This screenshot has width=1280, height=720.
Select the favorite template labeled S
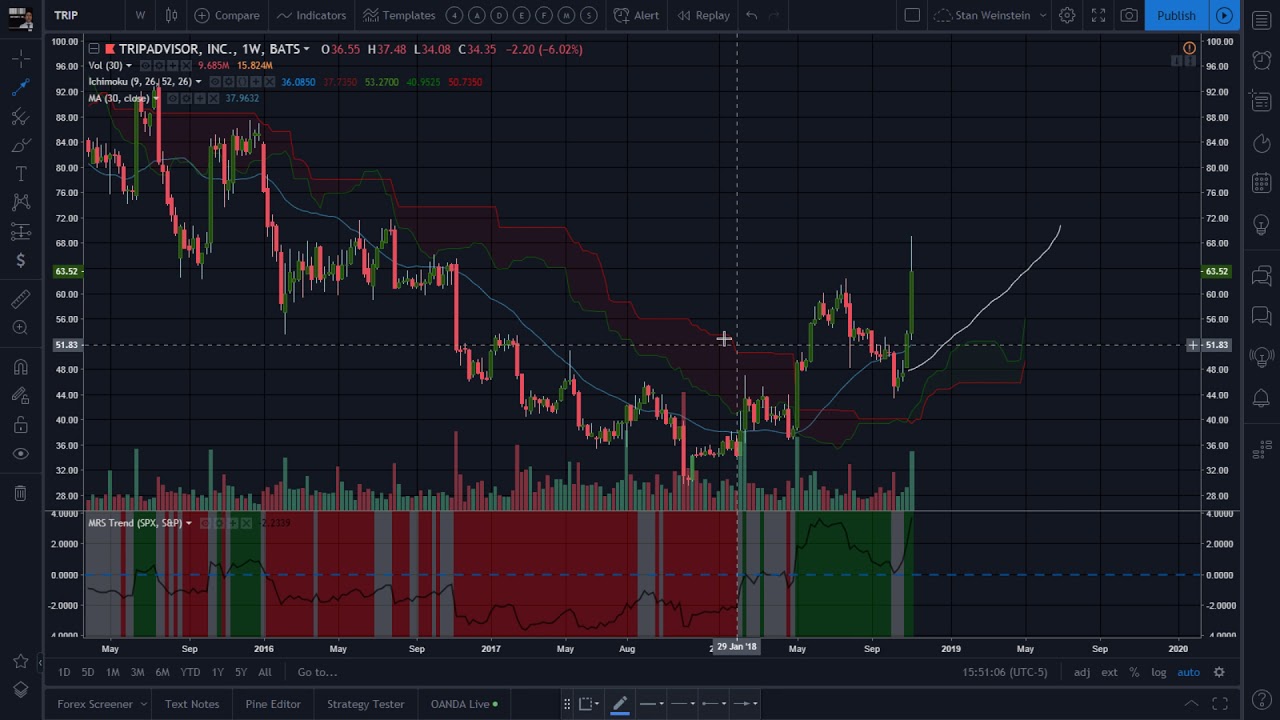589,15
